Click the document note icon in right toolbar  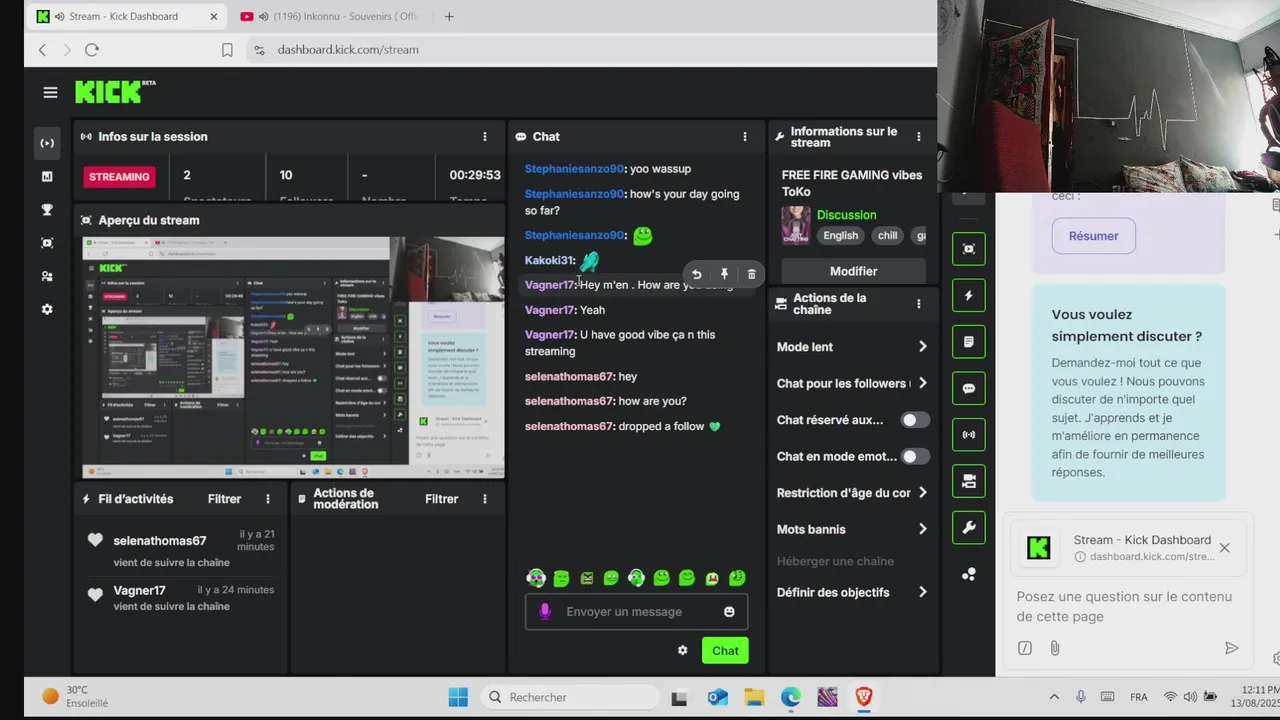click(x=969, y=342)
